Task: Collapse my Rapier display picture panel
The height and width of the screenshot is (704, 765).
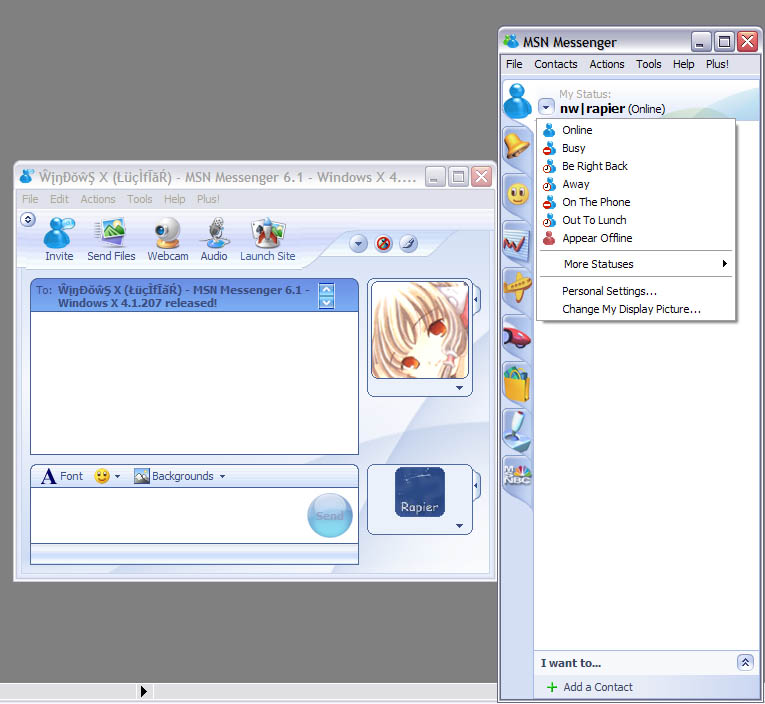Action: coord(476,485)
